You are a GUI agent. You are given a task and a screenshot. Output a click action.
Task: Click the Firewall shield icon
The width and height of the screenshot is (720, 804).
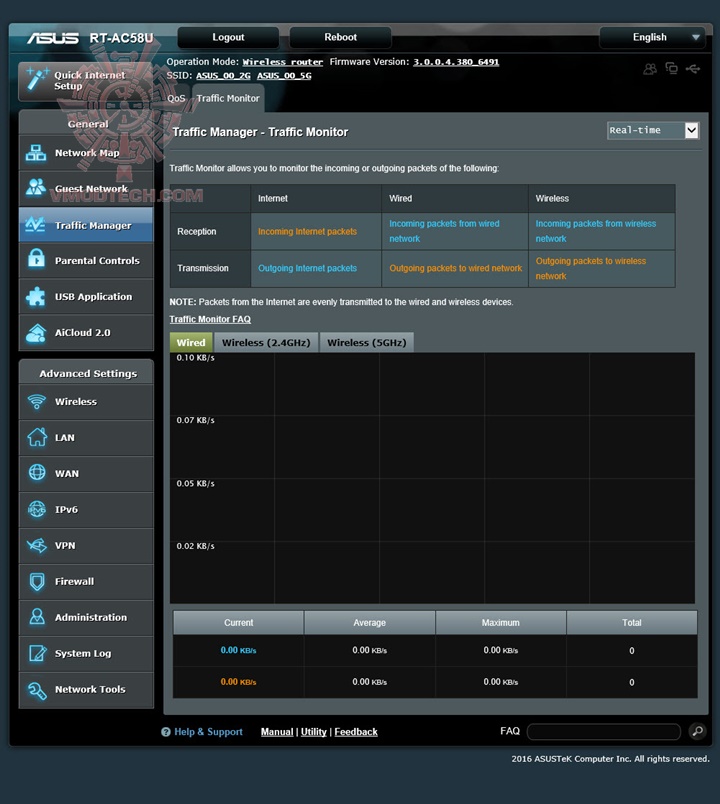[37, 581]
